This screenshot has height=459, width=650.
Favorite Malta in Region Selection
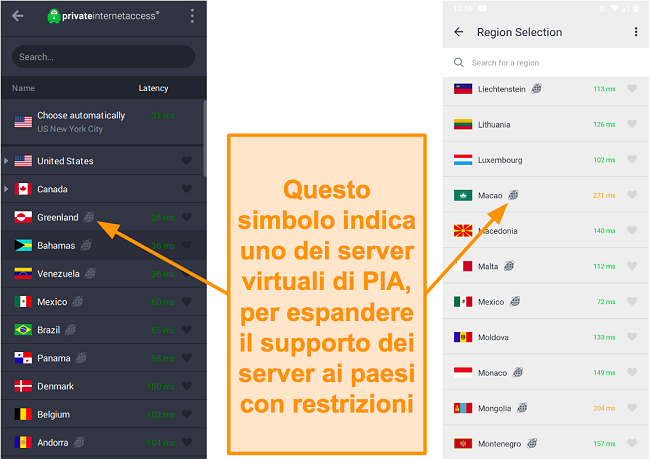pos(632,266)
